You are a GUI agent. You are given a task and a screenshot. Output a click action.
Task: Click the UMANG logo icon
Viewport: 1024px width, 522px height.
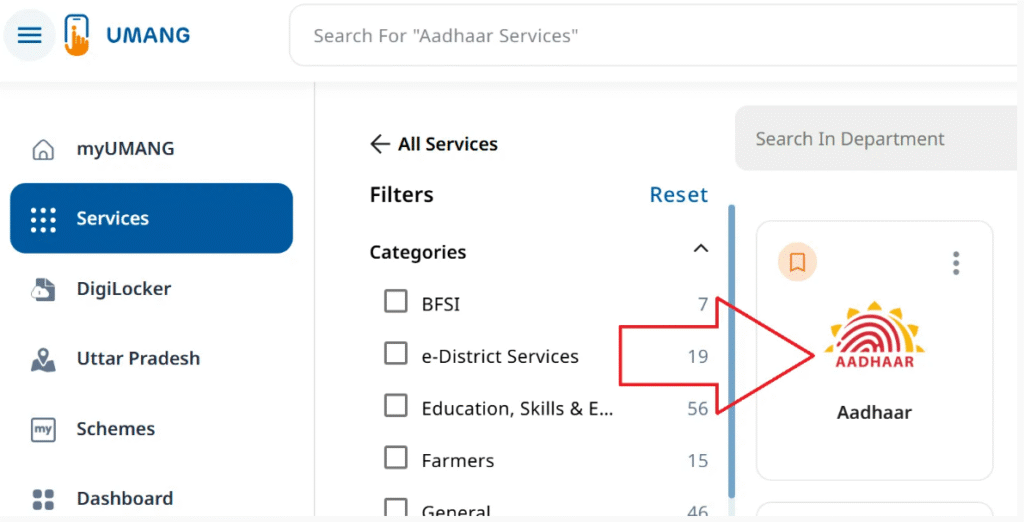click(x=77, y=36)
